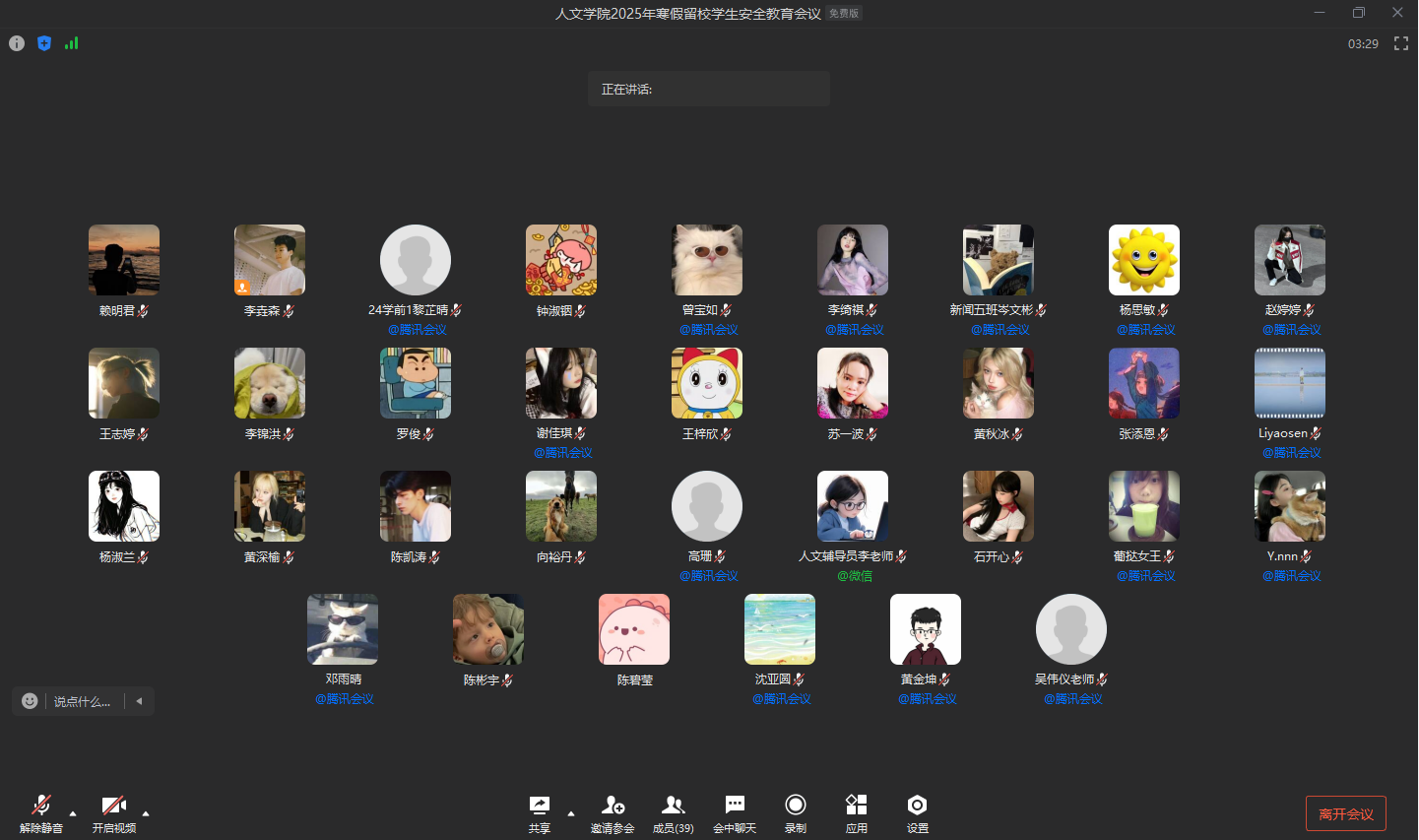Click the emoji reaction smiley icon
The width and height of the screenshot is (1419, 840).
pos(30,701)
